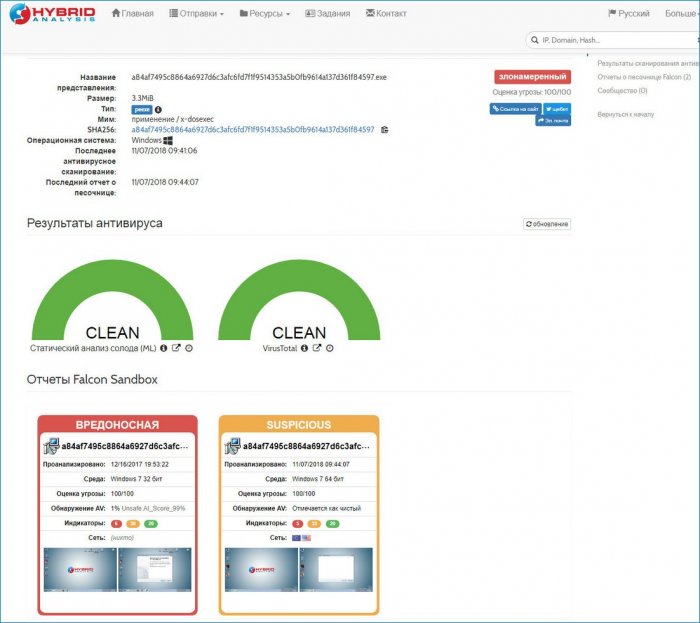The width and height of the screenshot is (700, 623).
Task: Type in the IP, Domain, Hash search field
Action: click(610, 40)
